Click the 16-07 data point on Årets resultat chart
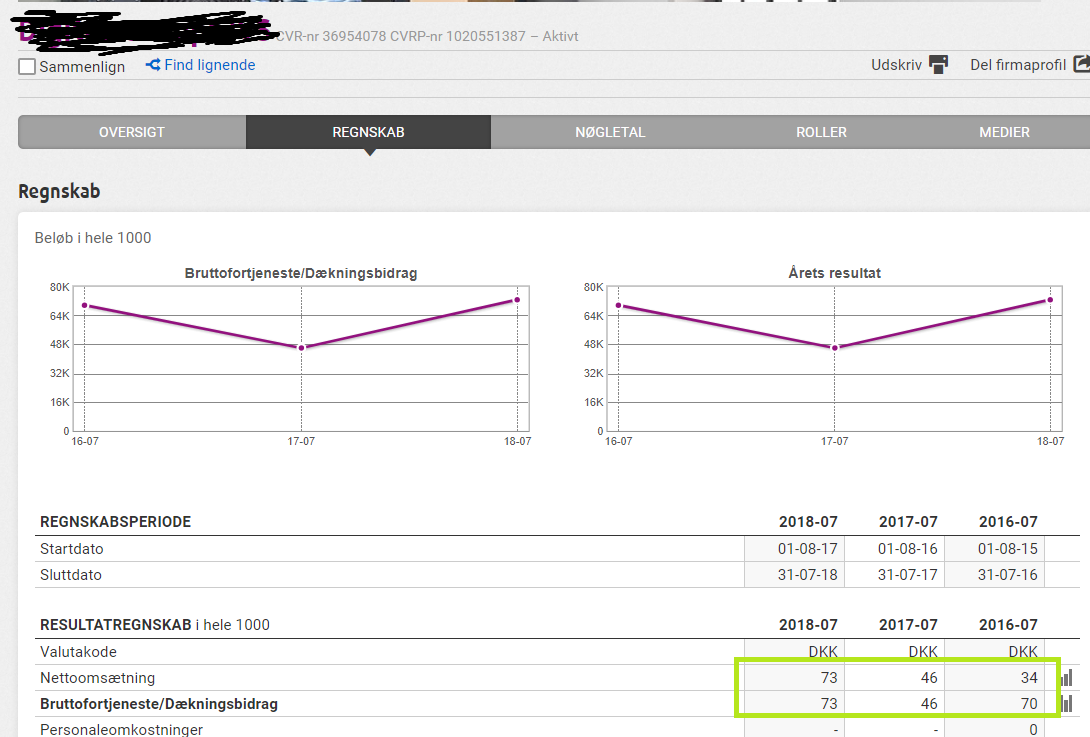Screen dimensions: 1090x737 (618, 305)
